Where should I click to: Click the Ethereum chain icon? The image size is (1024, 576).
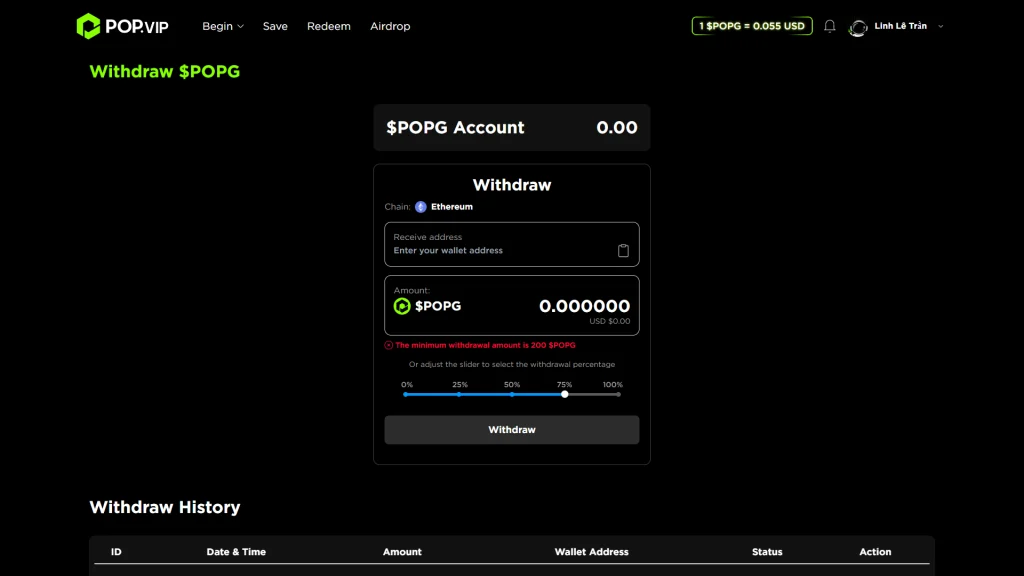(421, 207)
